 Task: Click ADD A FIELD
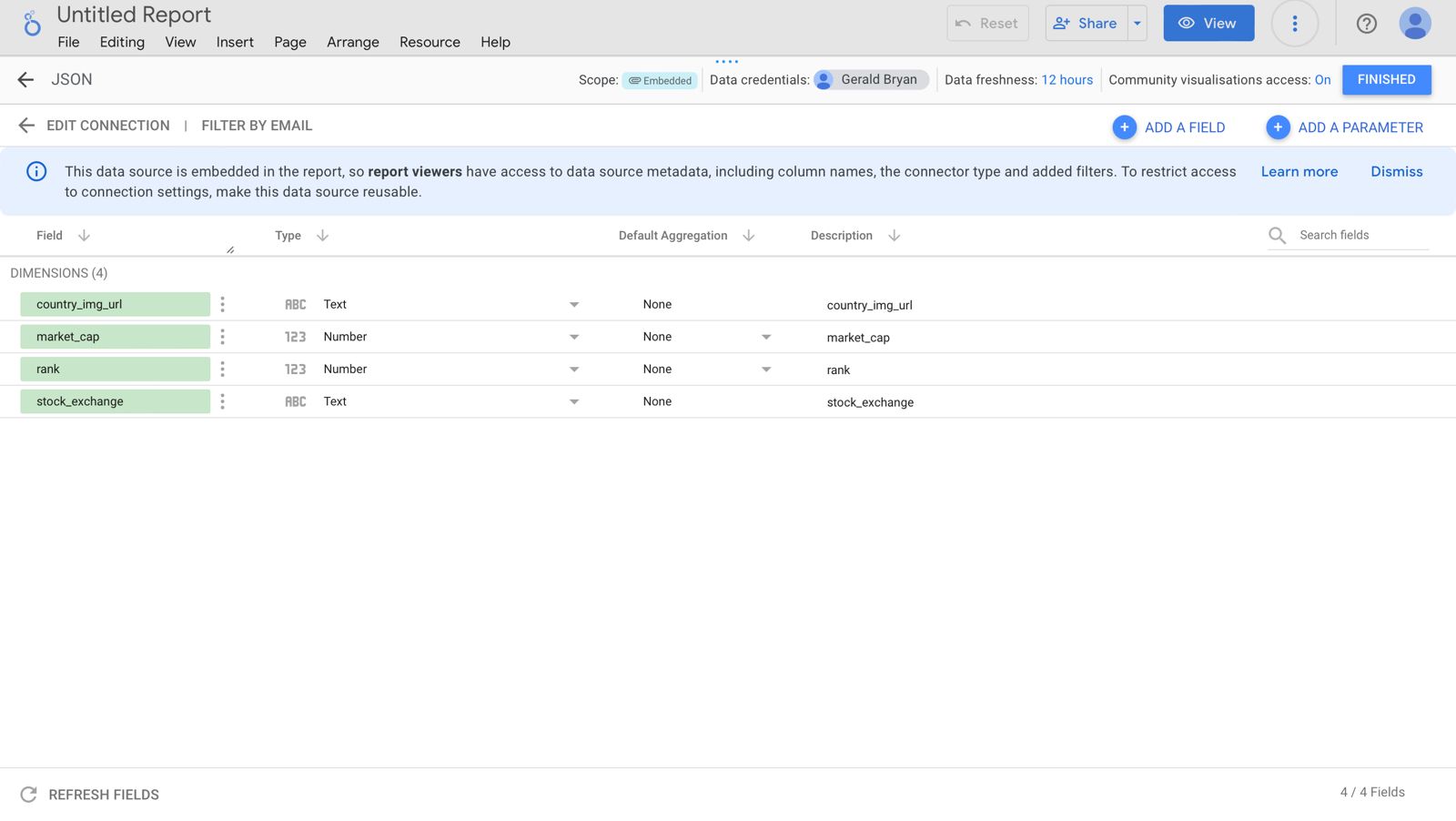[x=1169, y=127]
